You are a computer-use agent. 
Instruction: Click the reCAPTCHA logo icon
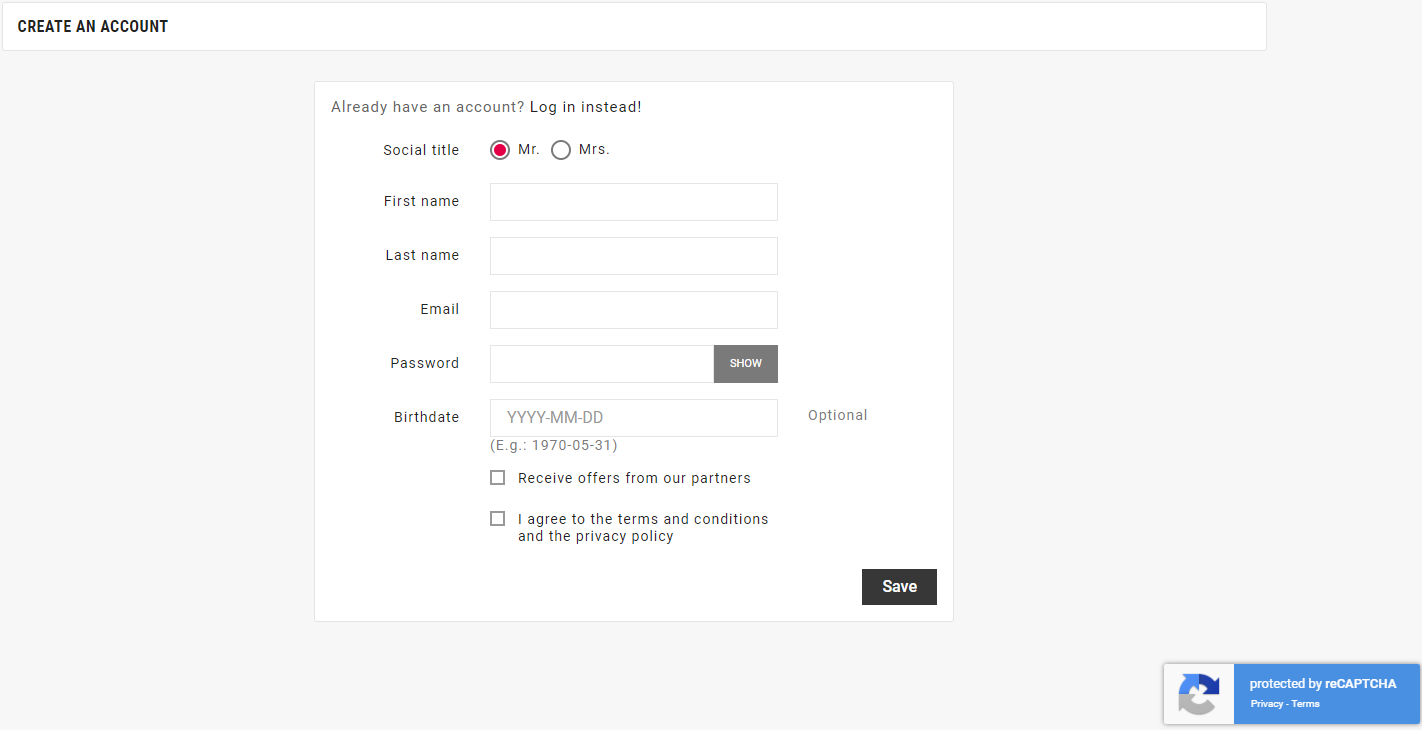1198,694
